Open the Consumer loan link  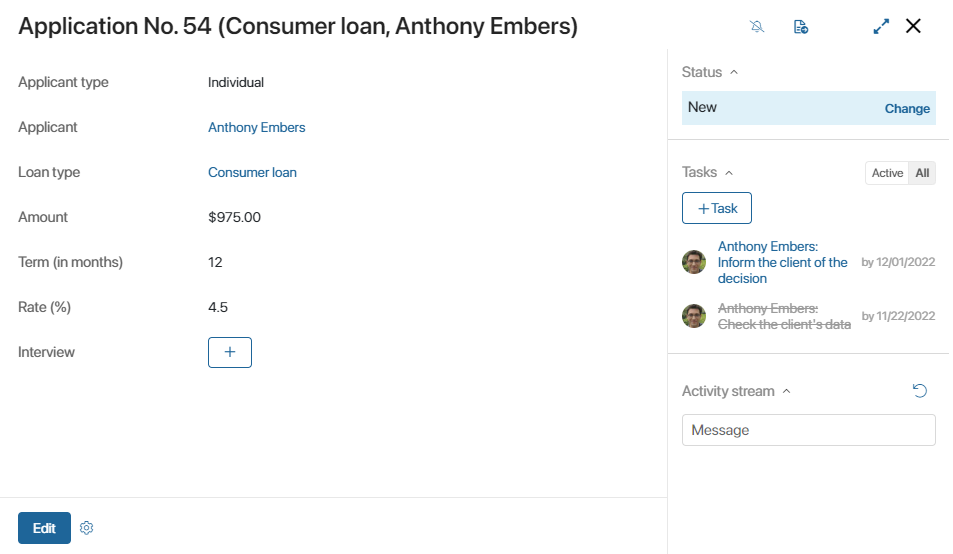pyautogui.click(x=252, y=173)
